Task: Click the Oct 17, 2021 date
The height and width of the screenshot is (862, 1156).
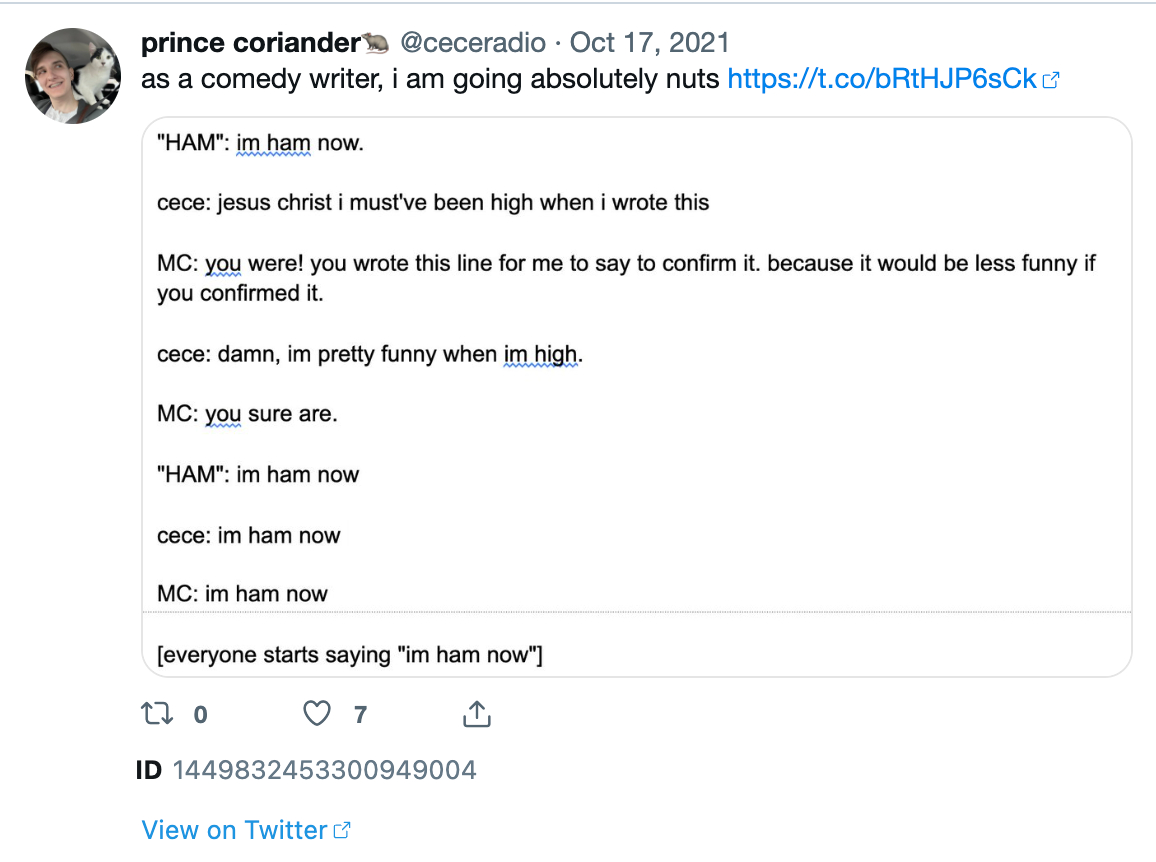Action: point(650,43)
